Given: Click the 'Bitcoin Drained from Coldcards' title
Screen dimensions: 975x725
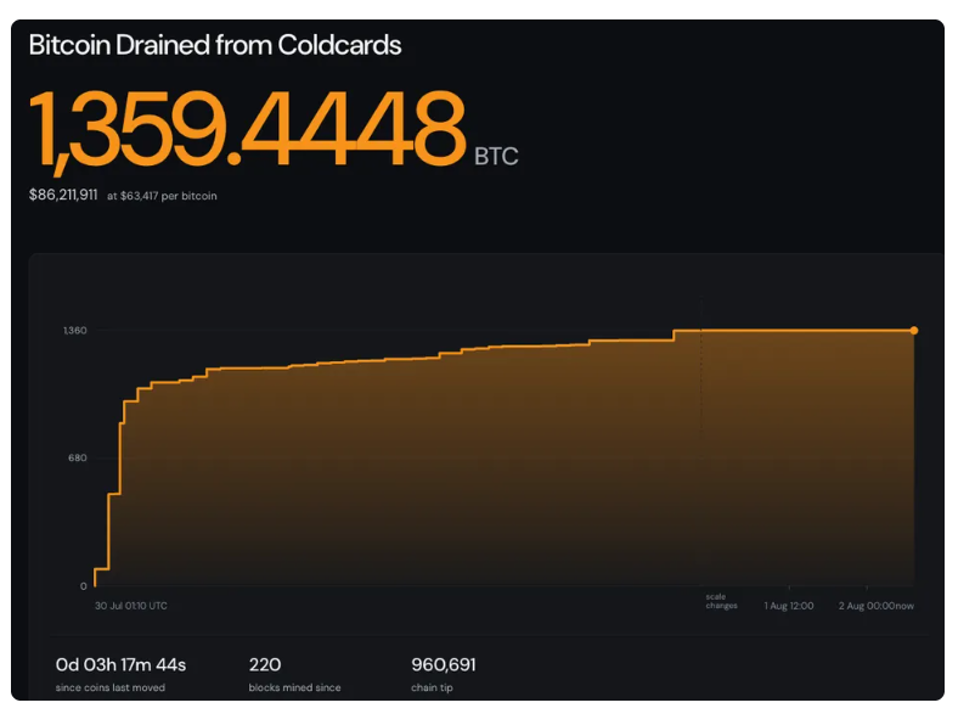Looking at the screenshot, I should 215,45.
